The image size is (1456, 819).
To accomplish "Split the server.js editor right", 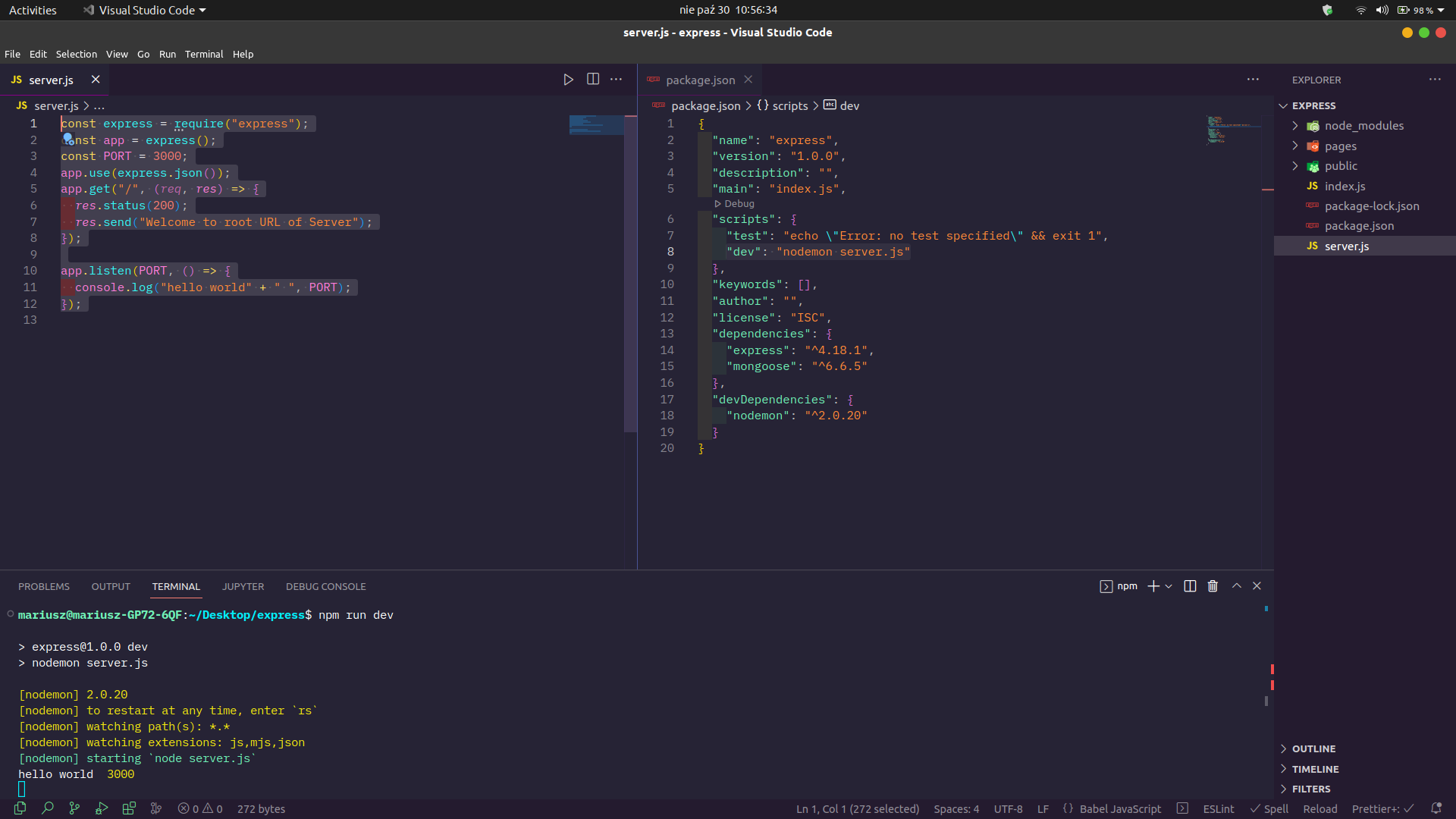I will click(x=593, y=80).
